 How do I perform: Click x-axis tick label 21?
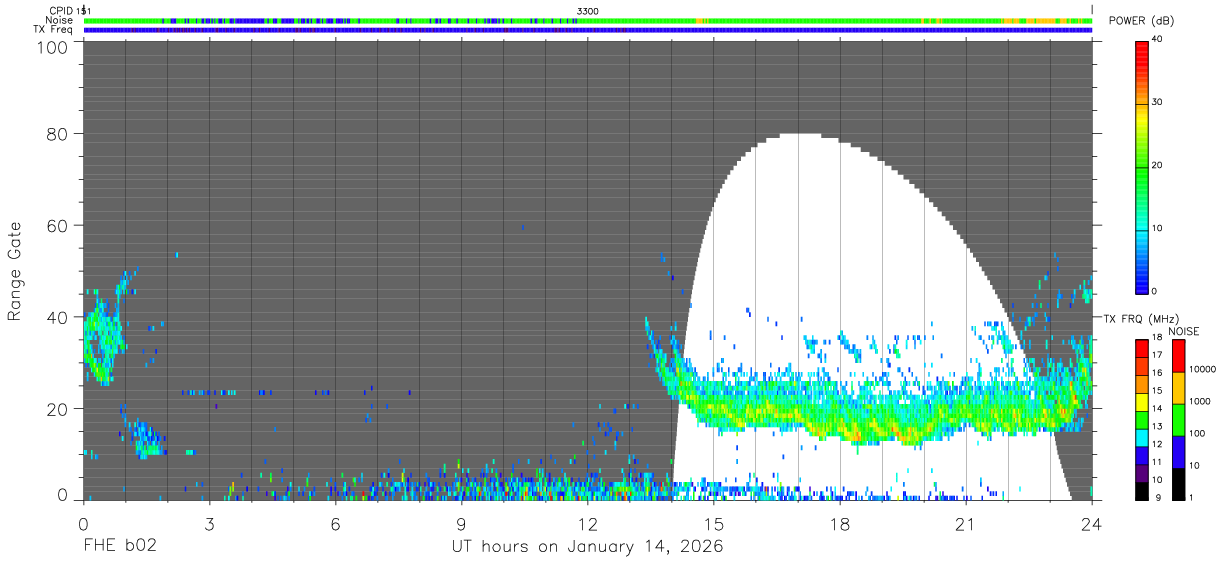(965, 524)
